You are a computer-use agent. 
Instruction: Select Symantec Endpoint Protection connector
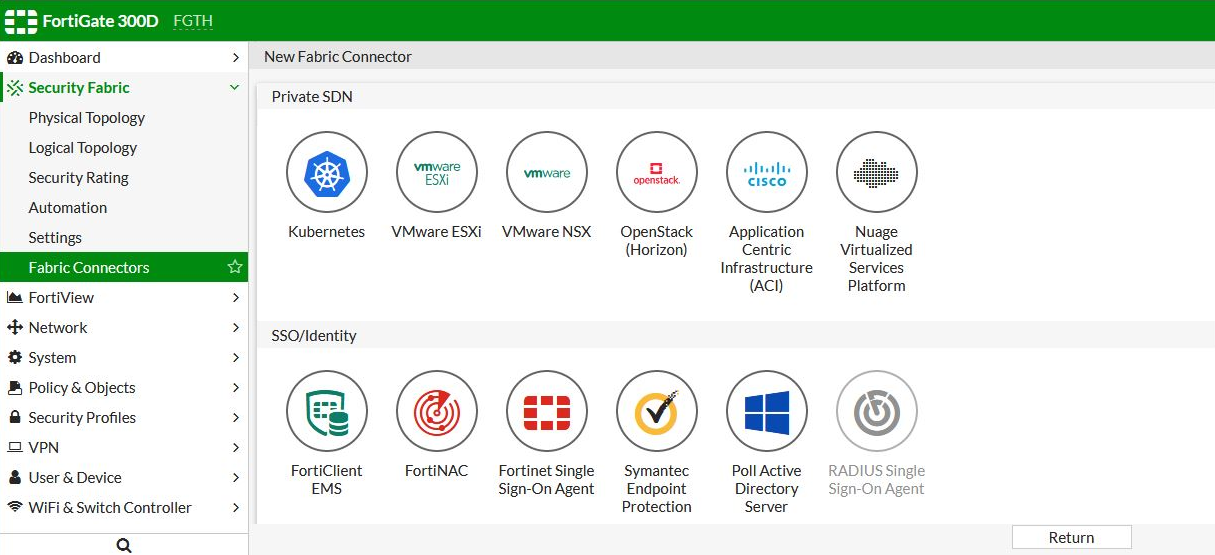[x=657, y=412]
